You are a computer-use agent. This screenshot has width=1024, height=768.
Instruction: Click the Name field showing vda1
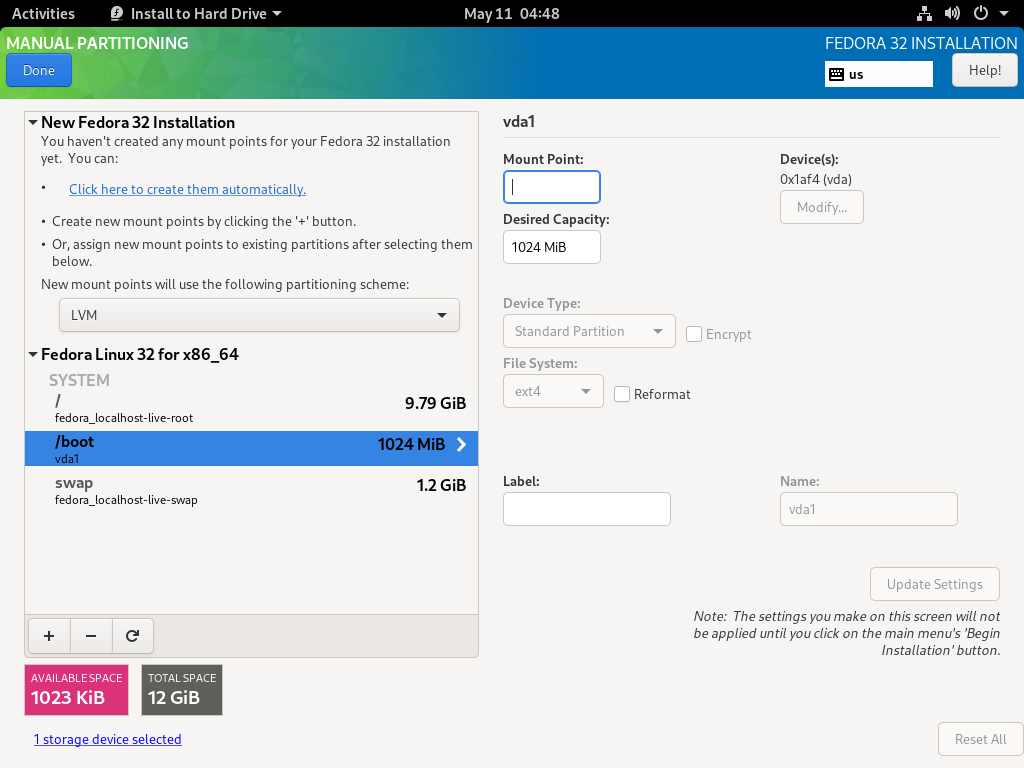tap(869, 509)
